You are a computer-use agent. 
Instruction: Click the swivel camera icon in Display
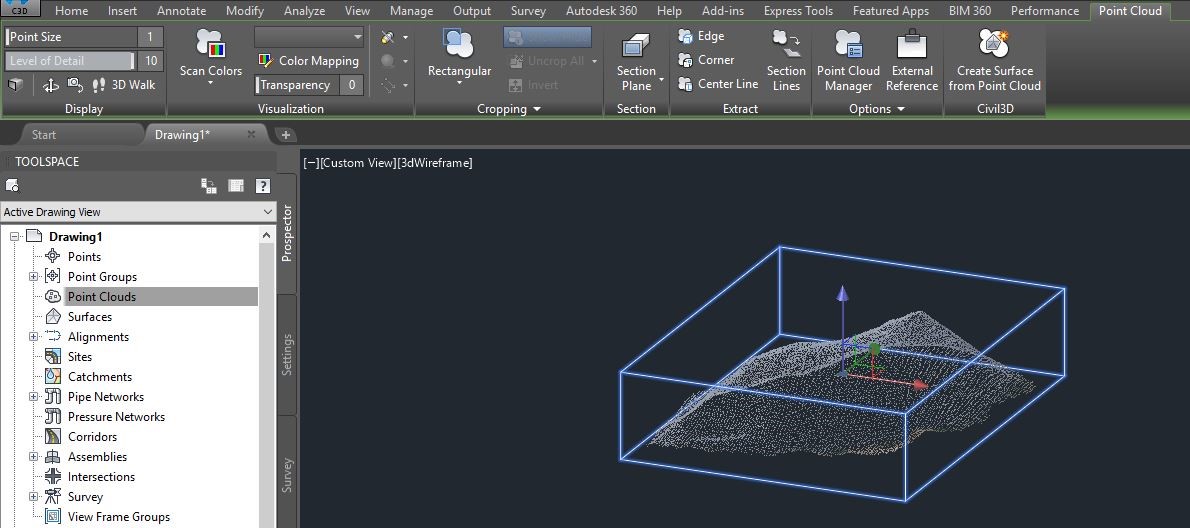tap(75, 85)
